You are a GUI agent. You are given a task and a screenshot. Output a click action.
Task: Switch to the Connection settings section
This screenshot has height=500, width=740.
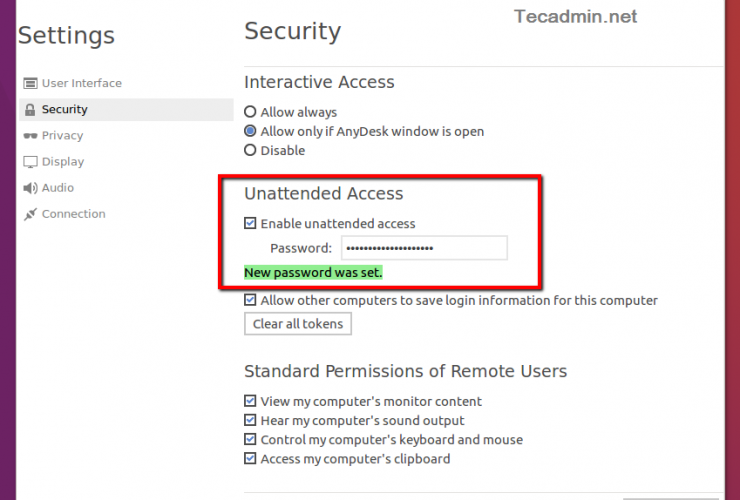(73, 214)
